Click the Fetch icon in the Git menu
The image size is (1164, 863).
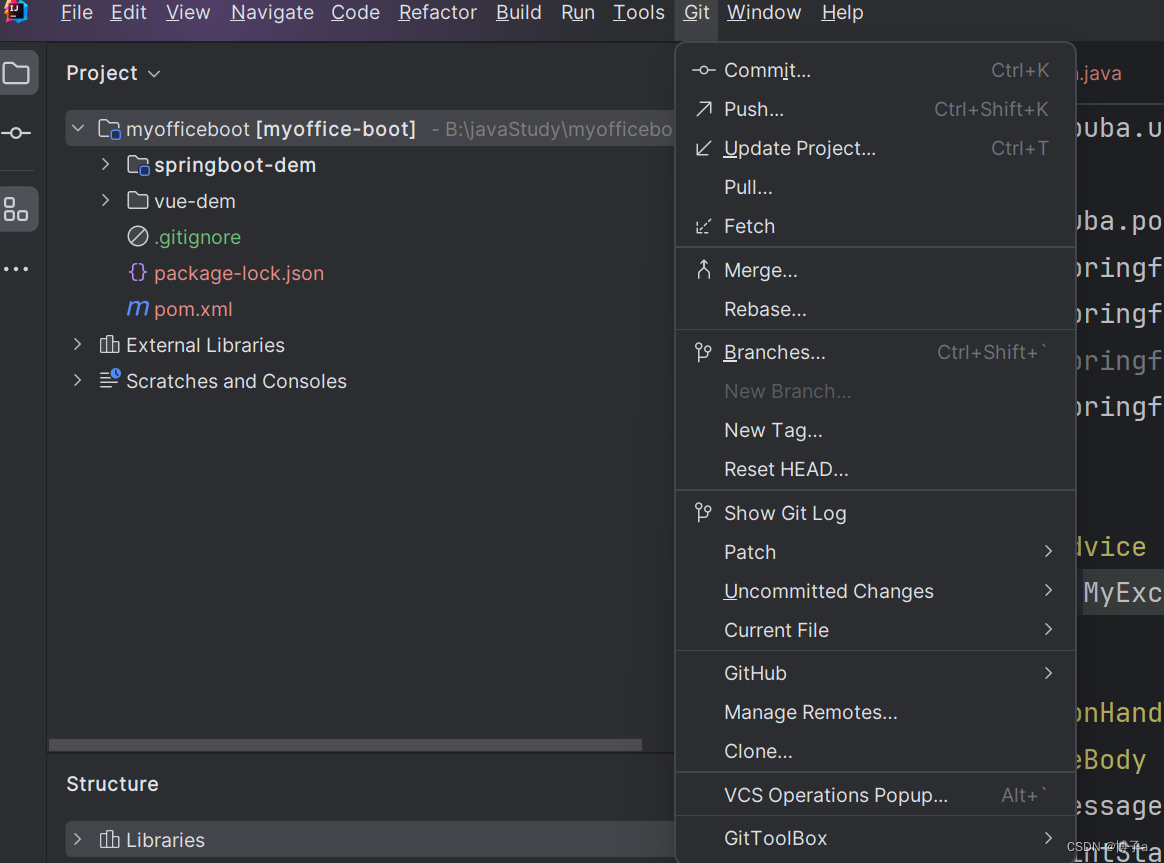pos(703,226)
